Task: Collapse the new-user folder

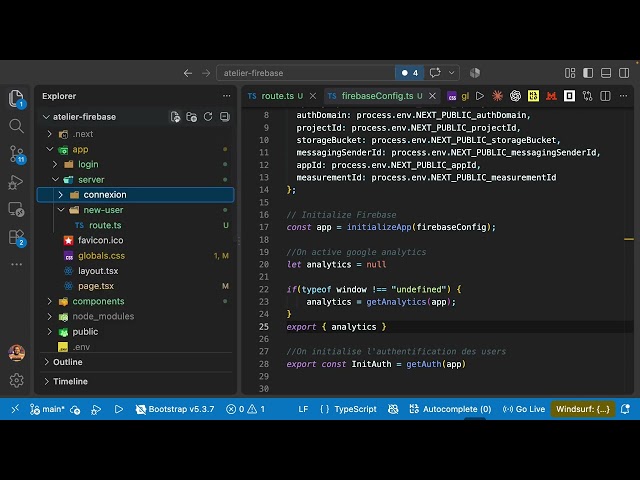Action: [x=61, y=210]
